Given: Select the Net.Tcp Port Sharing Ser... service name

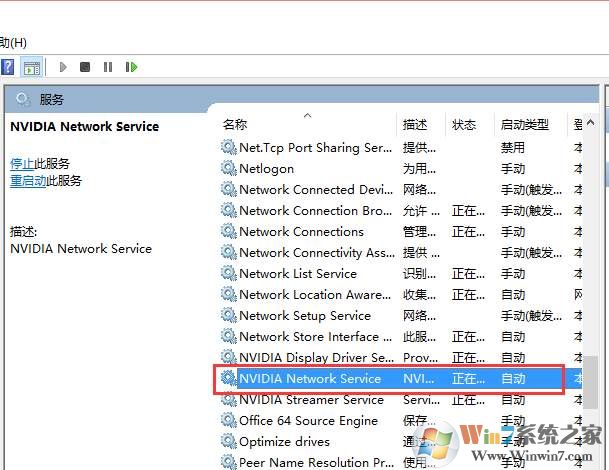Looking at the screenshot, I should click(315, 148).
